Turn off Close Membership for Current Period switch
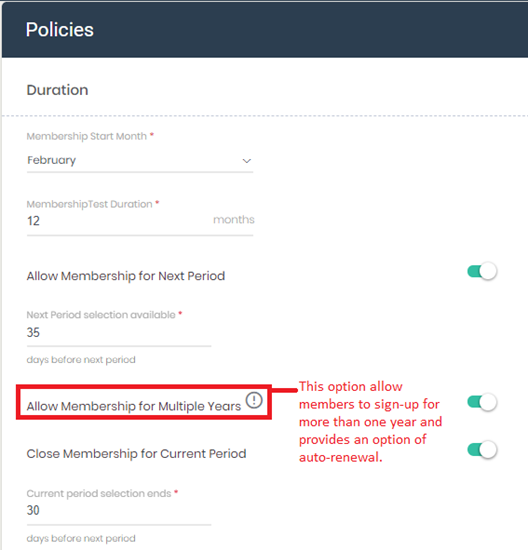This screenshot has width=528, height=550. (x=482, y=449)
